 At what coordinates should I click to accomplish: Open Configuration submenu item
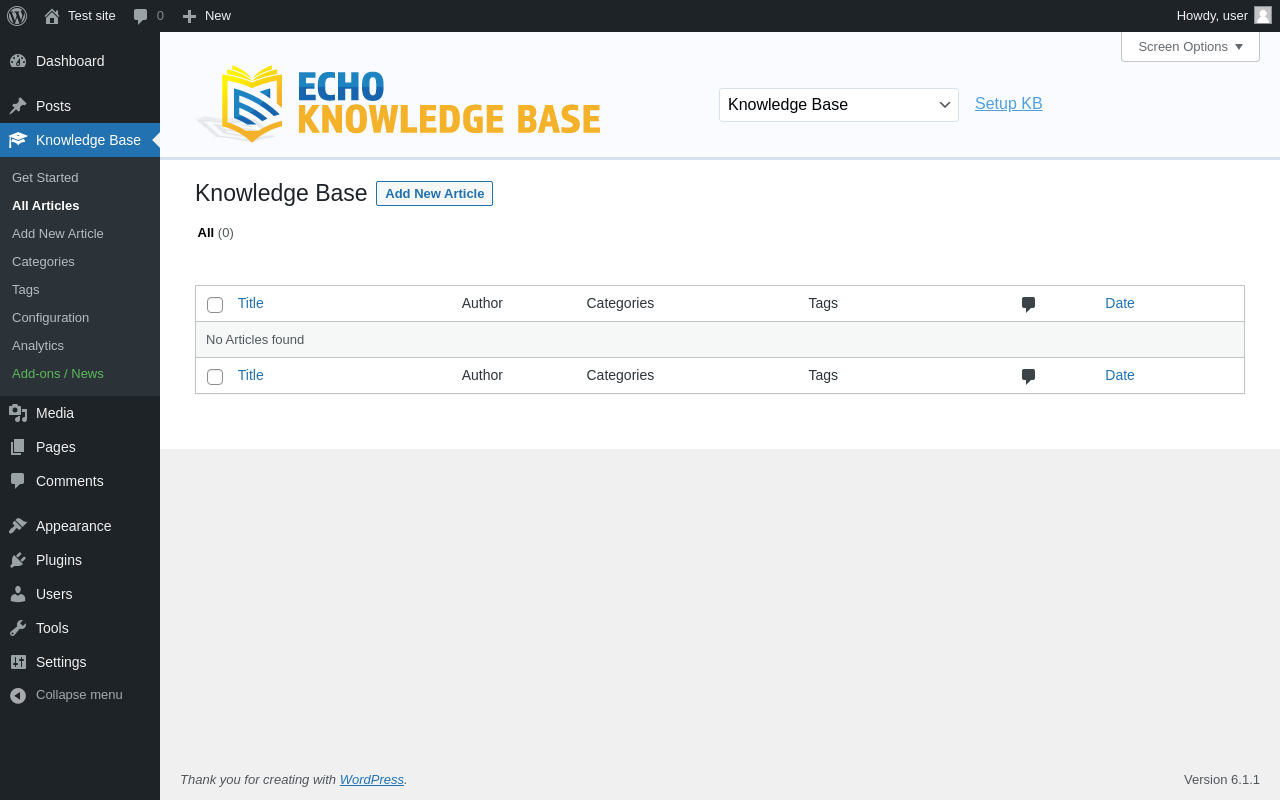point(50,318)
